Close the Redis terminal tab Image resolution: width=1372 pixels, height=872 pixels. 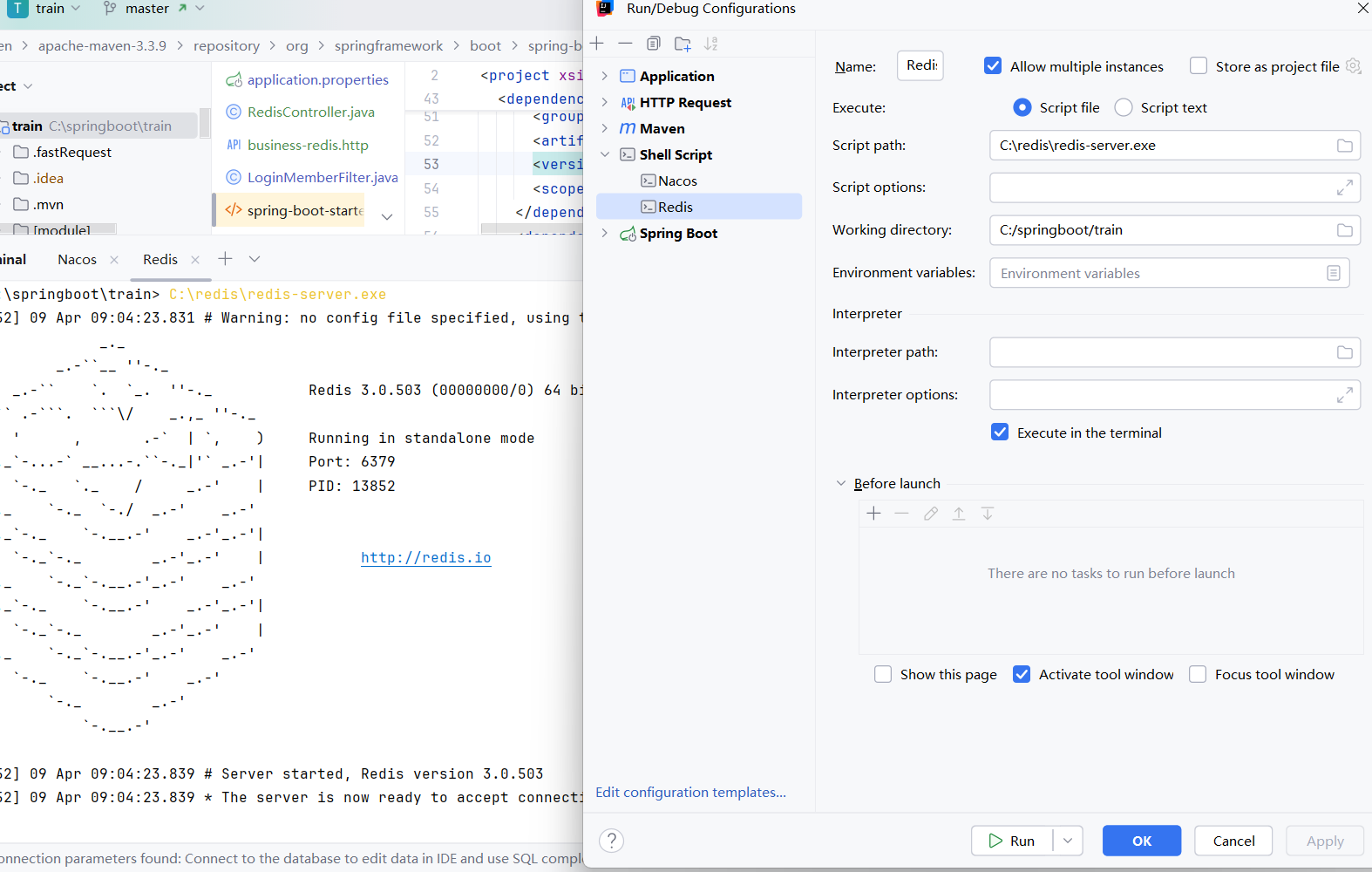click(195, 260)
